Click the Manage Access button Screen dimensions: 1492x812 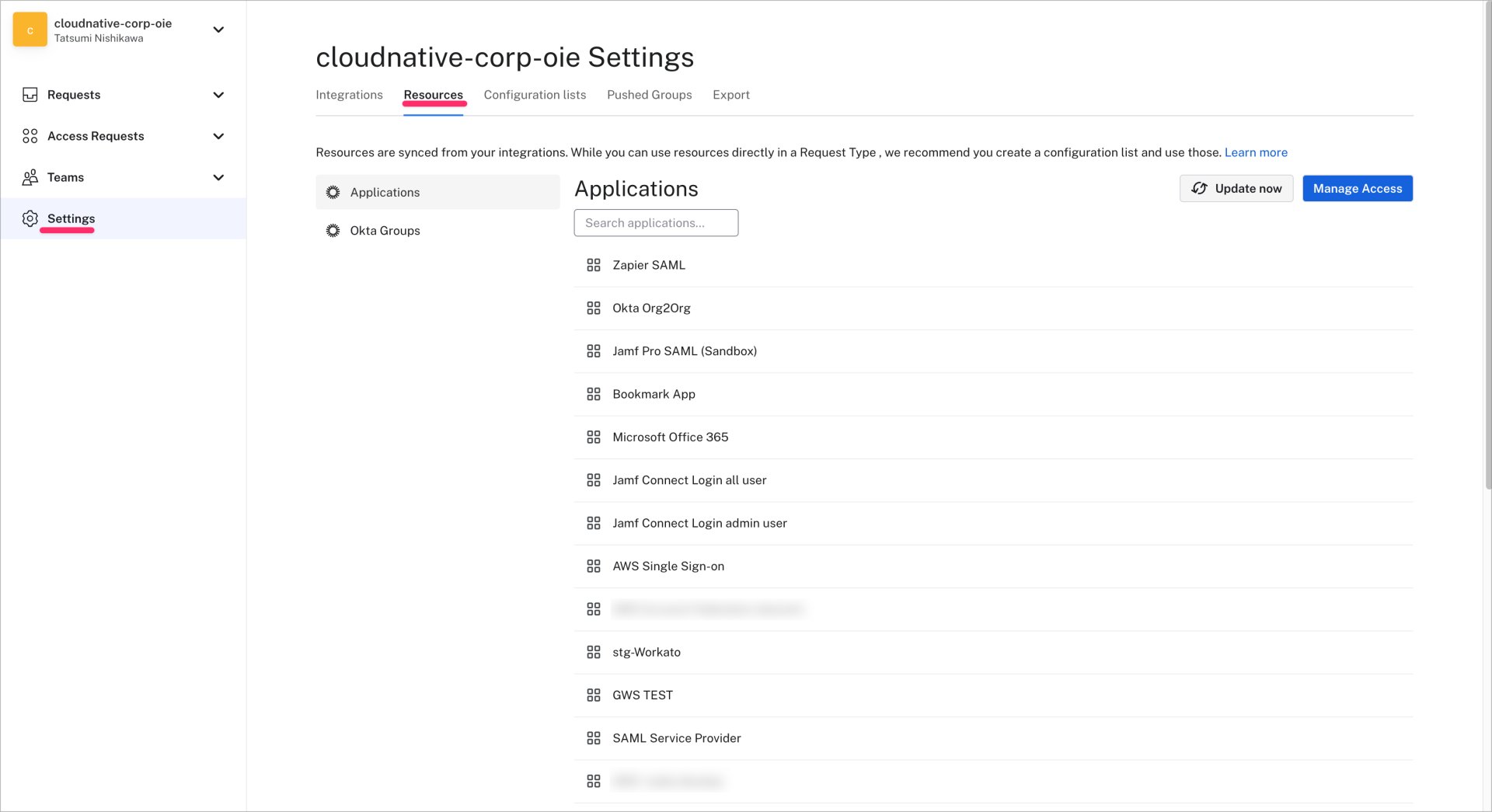pos(1357,188)
